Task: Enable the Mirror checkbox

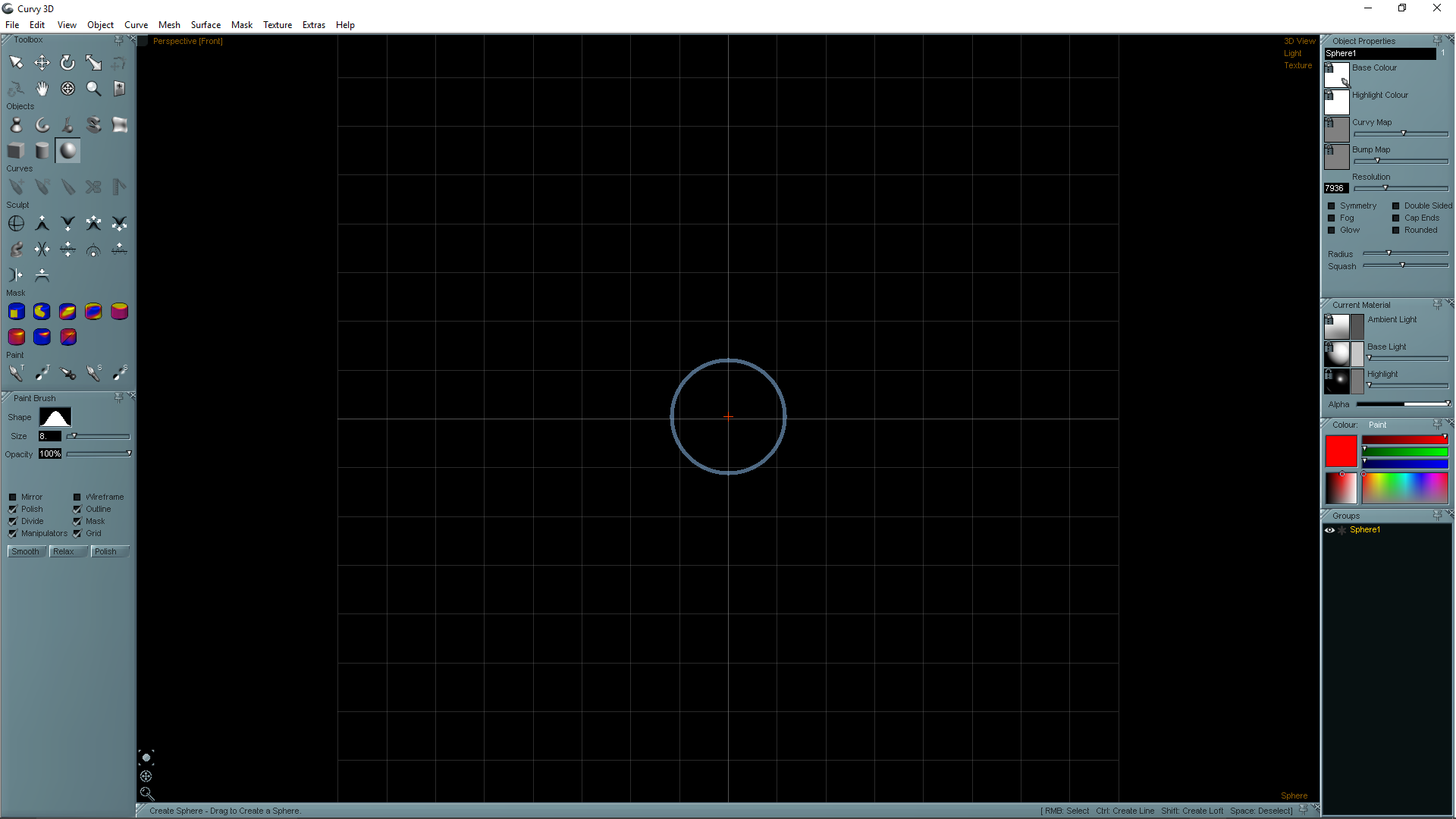Action: coord(13,497)
